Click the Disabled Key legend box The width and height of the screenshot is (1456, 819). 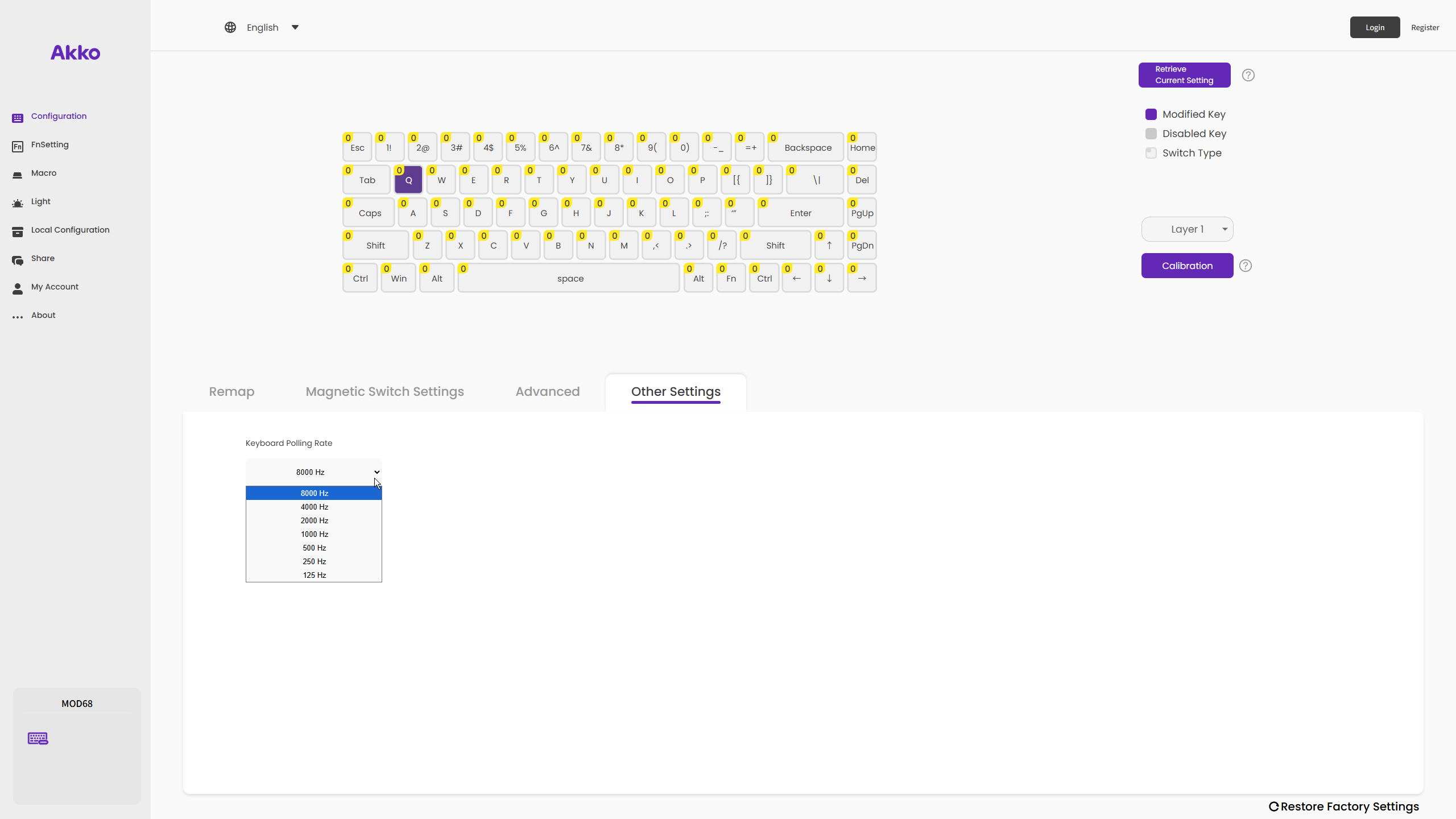1151,134
